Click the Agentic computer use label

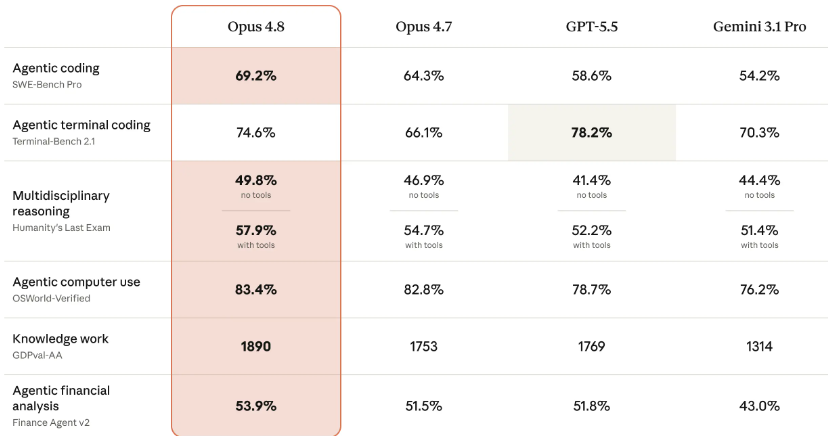click(76, 282)
